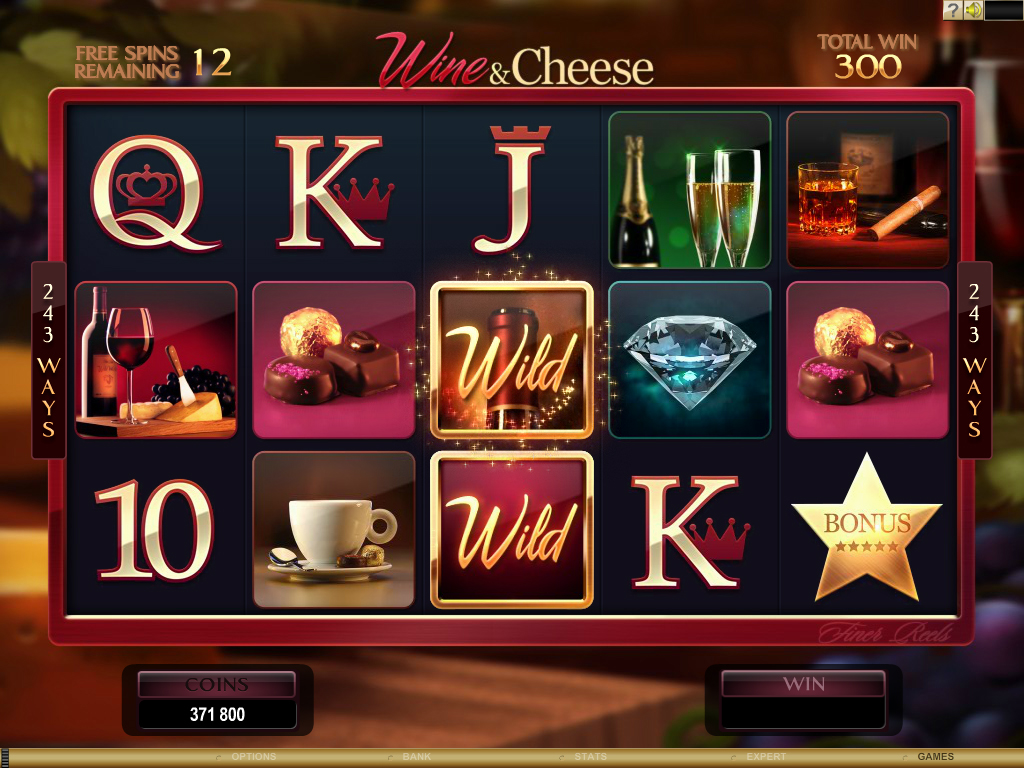Switch to Expert mode
Image resolution: width=1024 pixels, height=768 pixels.
click(x=766, y=756)
